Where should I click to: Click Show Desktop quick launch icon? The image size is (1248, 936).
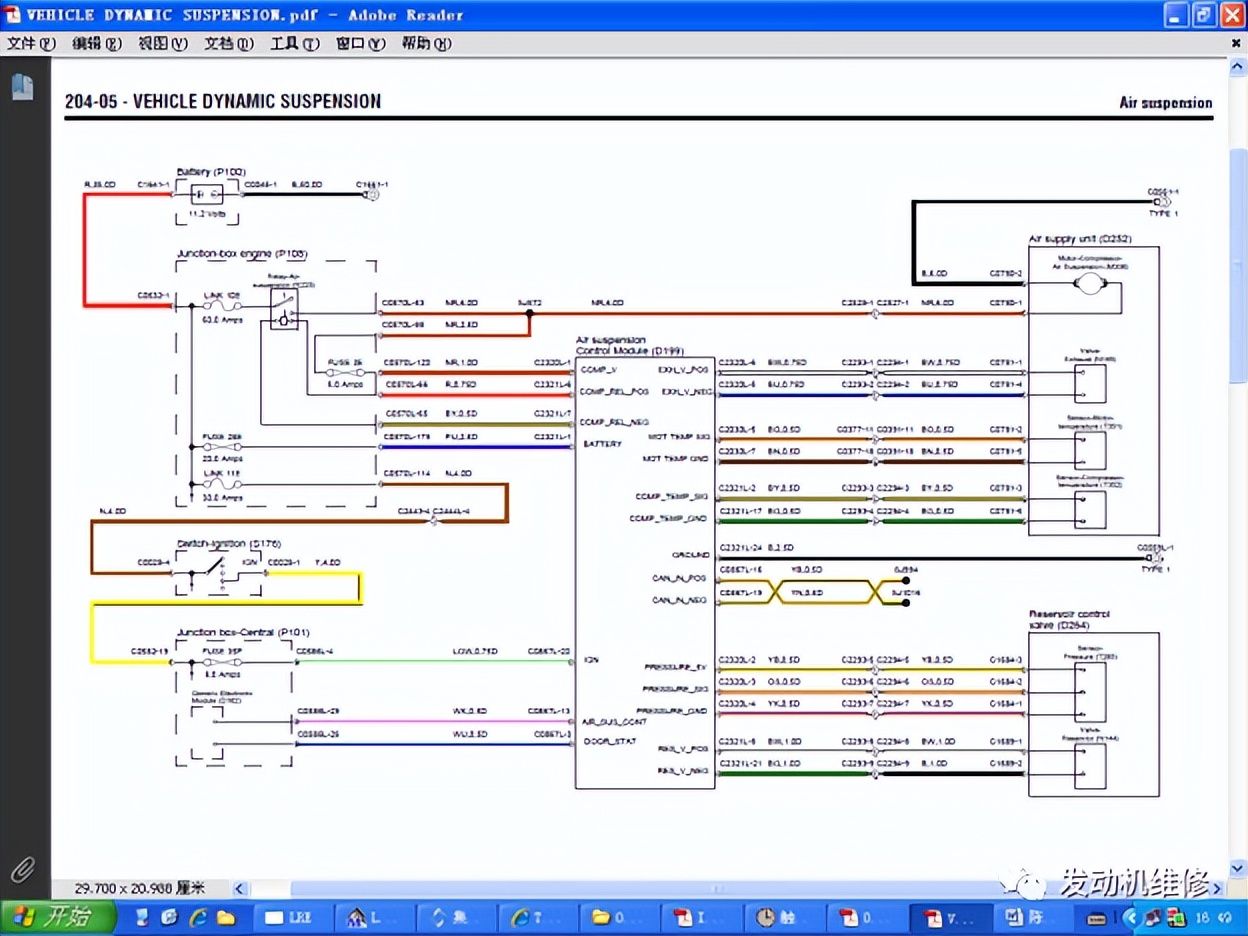[142, 917]
